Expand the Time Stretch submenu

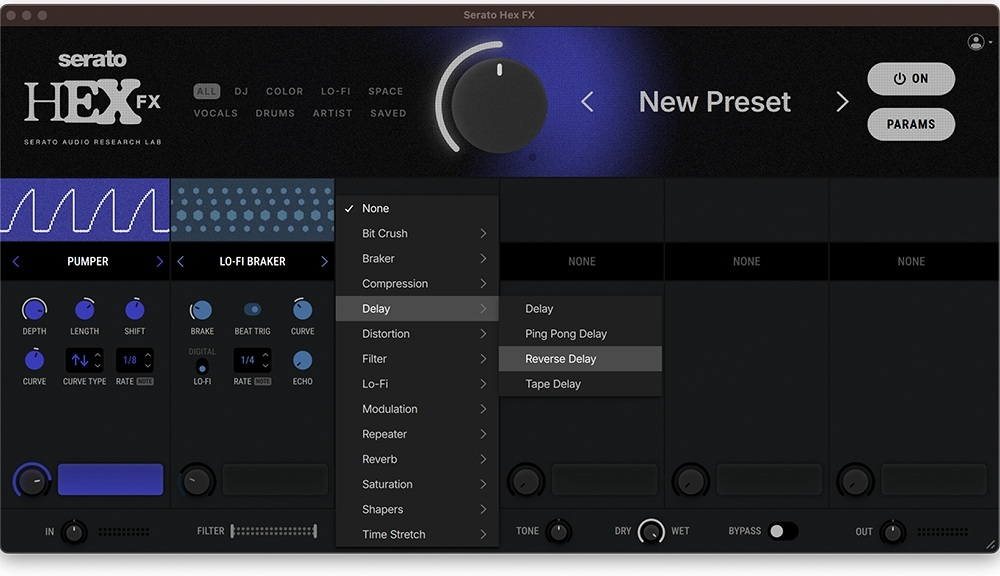(x=416, y=535)
